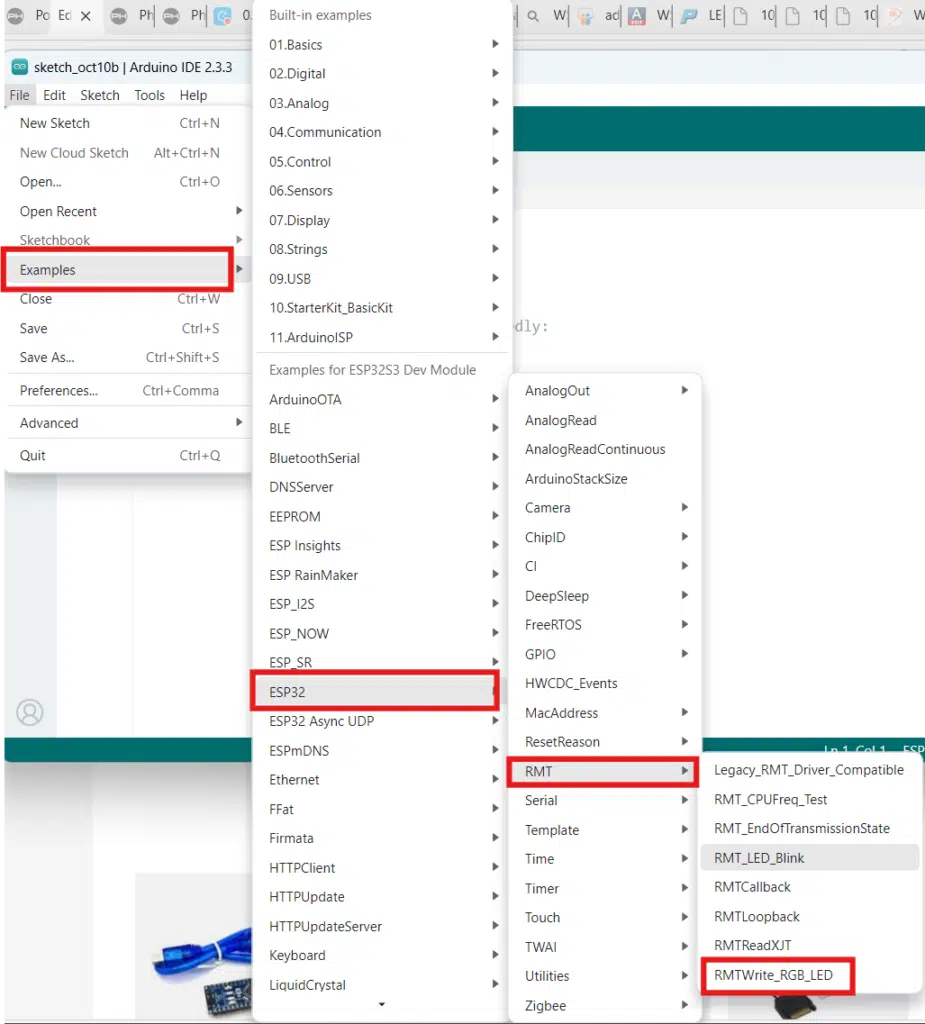Expand the BLE submenu arrow
The image size is (925, 1024).
click(x=495, y=428)
